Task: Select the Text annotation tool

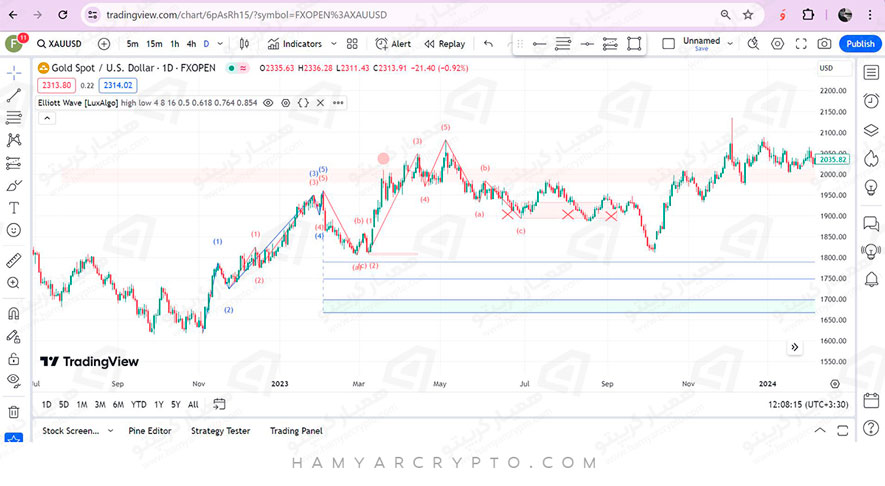Action: point(14,208)
